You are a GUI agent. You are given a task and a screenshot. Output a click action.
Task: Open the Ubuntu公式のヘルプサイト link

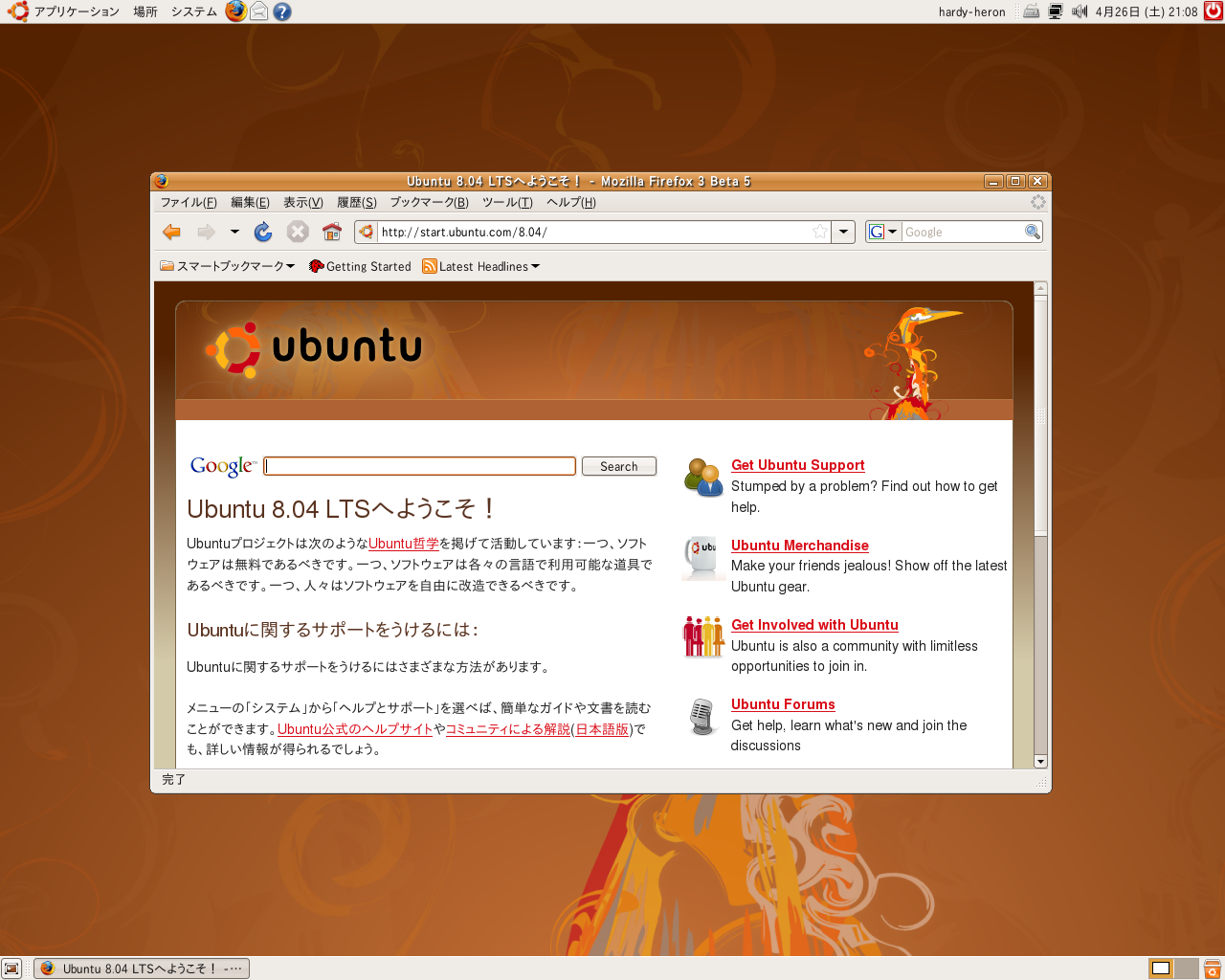(x=355, y=728)
